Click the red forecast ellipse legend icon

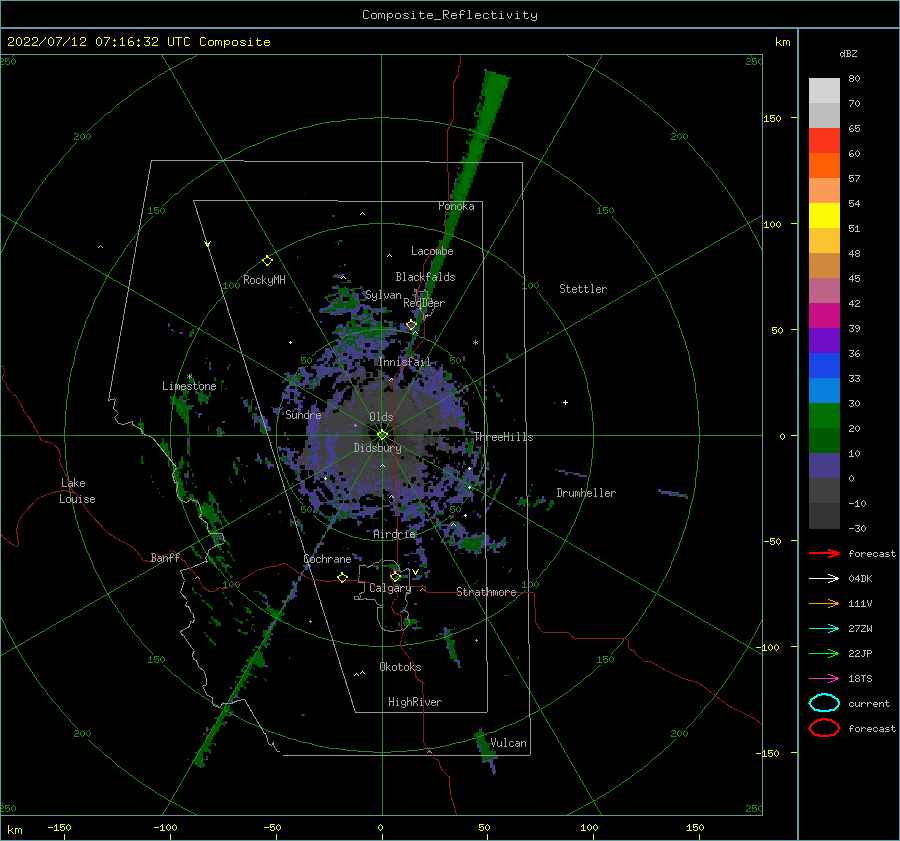[x=824, y=728]
